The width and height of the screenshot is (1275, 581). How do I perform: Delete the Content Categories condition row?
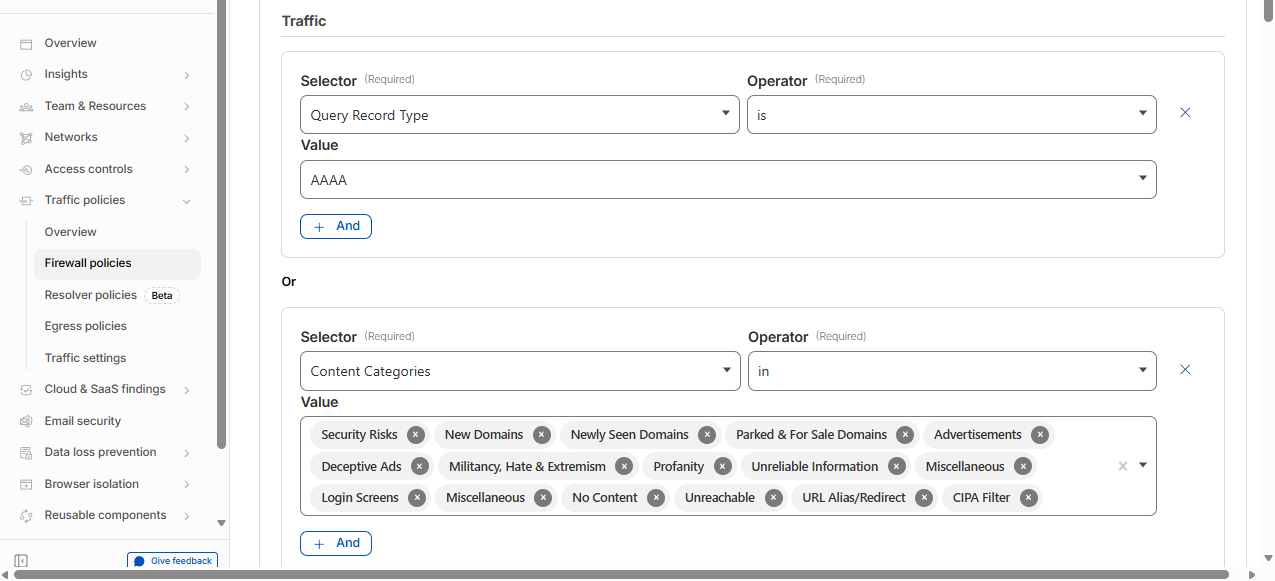(x=1185, y=370)
